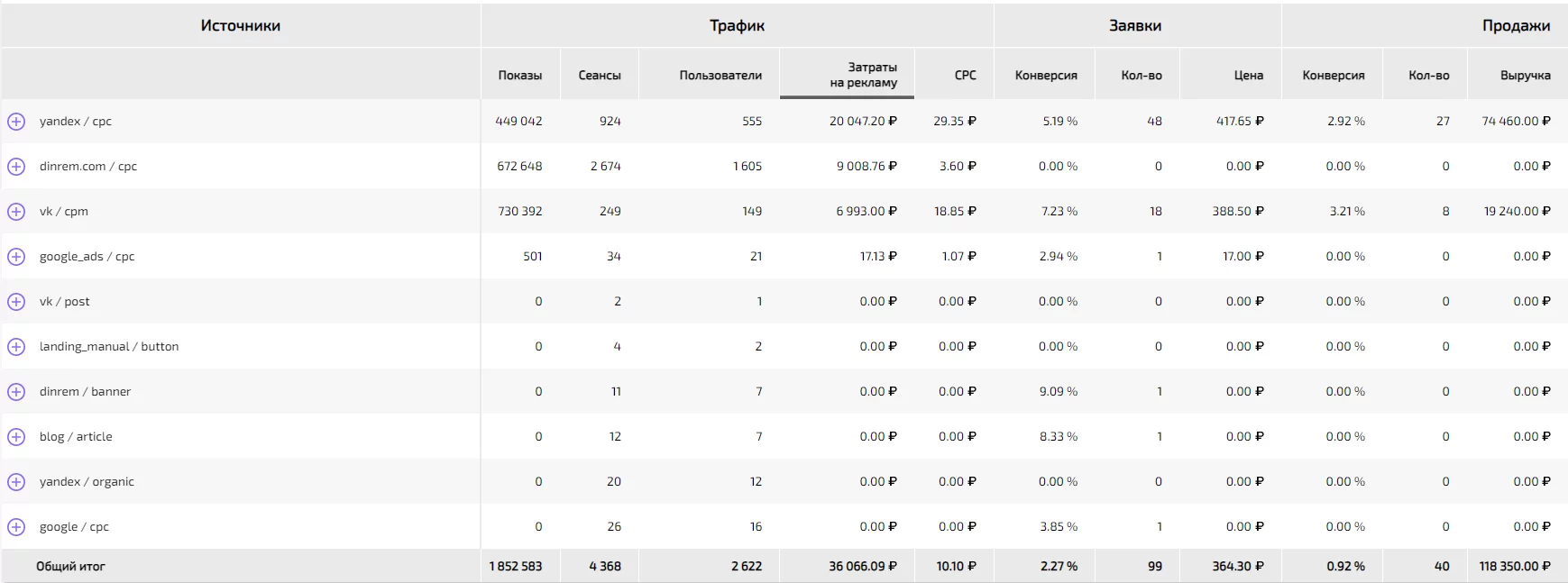
Task: Sort by Пользователи column header
Action: point(720,75)
